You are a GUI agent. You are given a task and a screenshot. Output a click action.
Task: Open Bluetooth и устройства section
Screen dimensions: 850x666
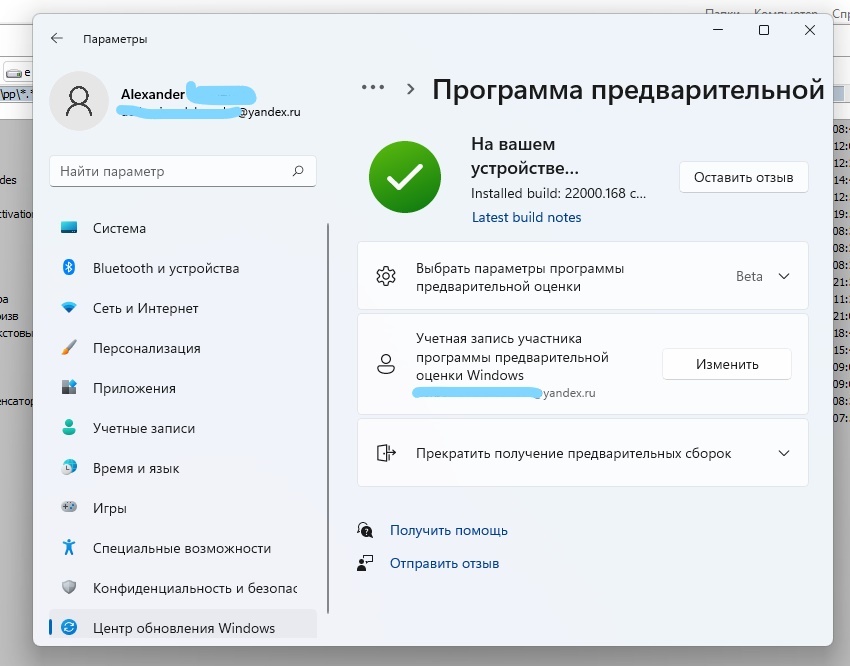coord(183,268)
